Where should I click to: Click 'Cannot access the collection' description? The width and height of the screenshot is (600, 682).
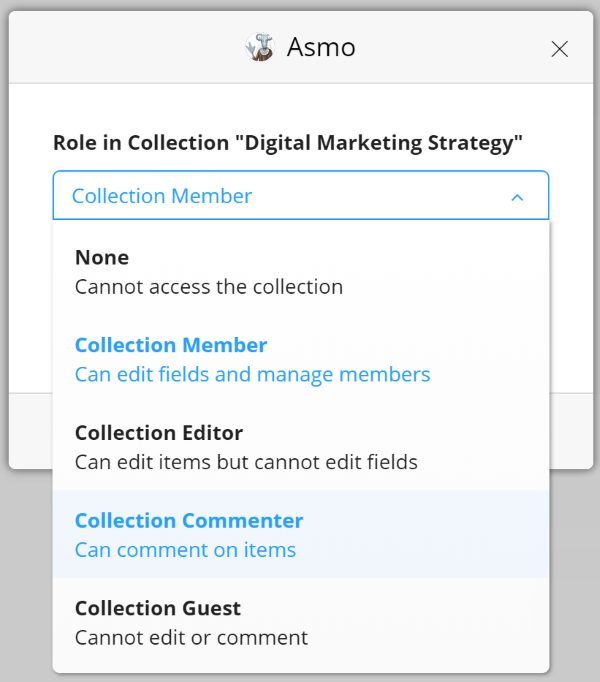(209, 287)
